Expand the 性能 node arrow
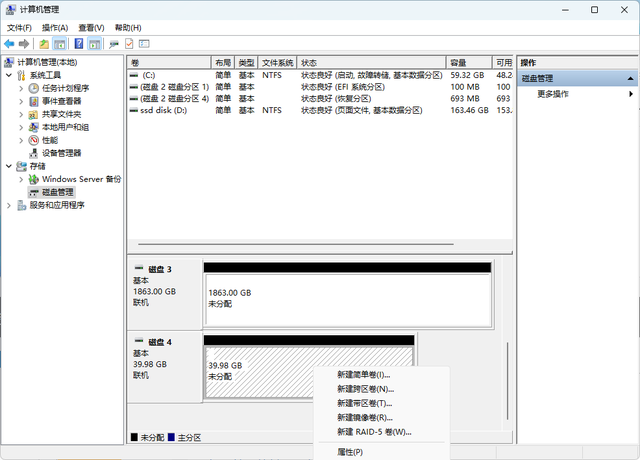Image resolution: width=640 pixels, height=460 pixels. click(21, 140)
